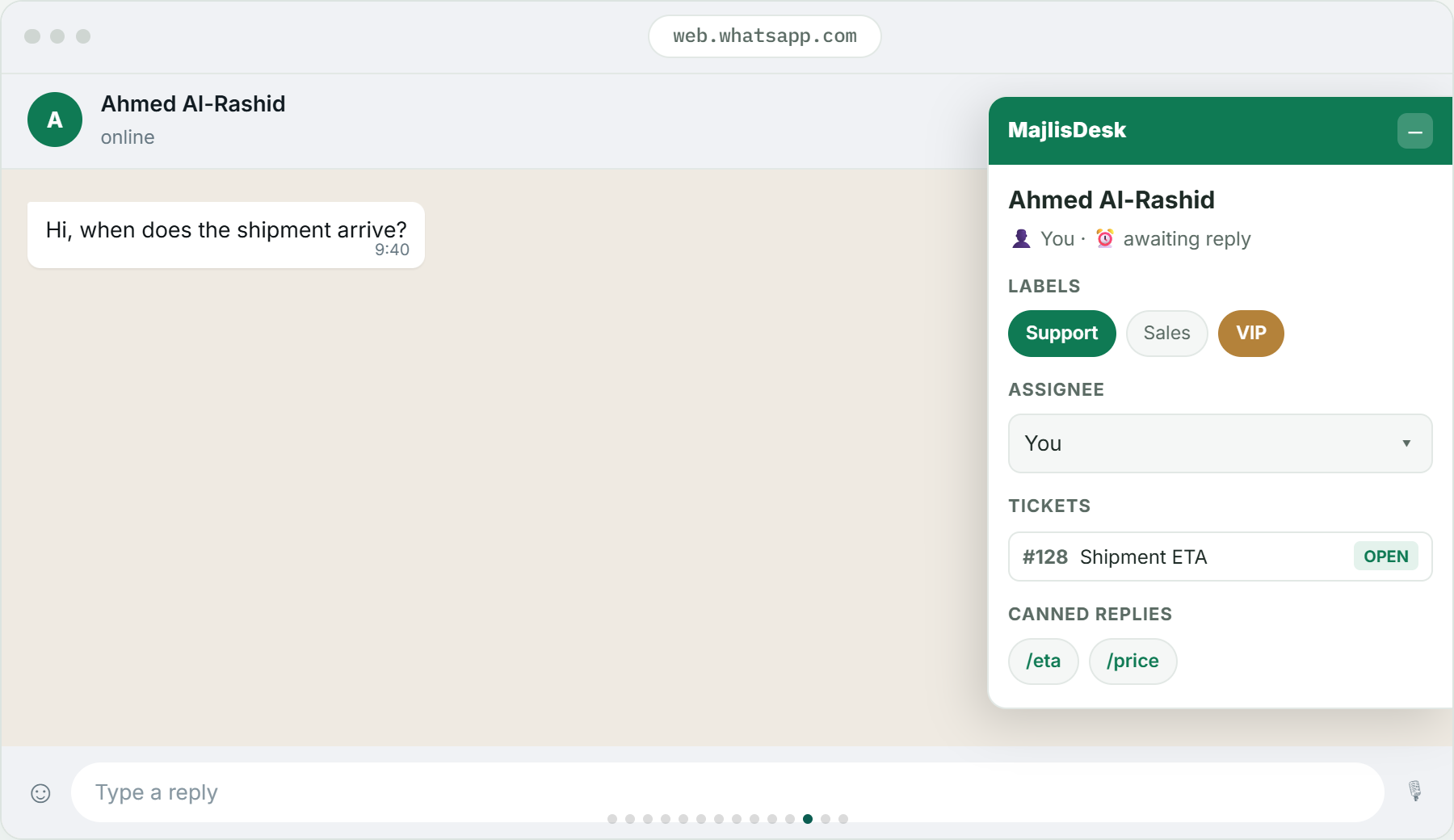This screenshot has width=1454, height=840.
Task: Select the OPEN status badge on ticket #128
Action: 1385,556
